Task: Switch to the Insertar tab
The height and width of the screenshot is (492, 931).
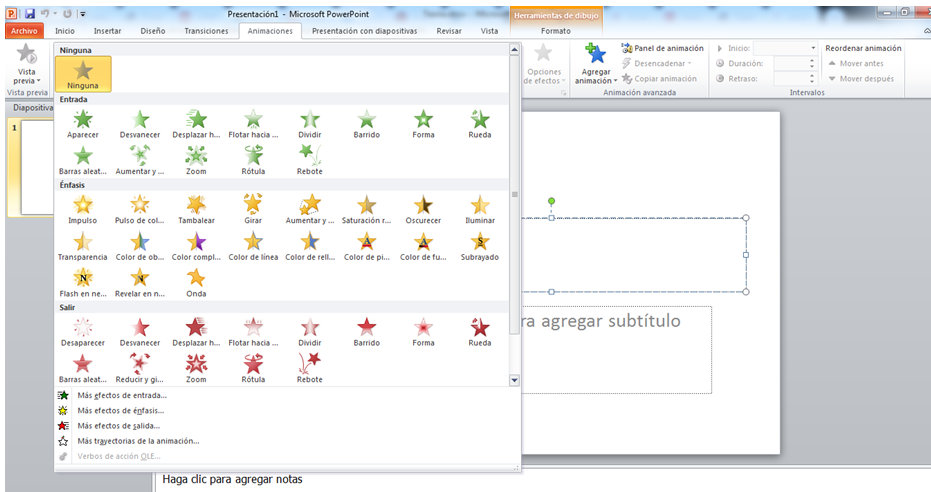Action: [107, 31]
